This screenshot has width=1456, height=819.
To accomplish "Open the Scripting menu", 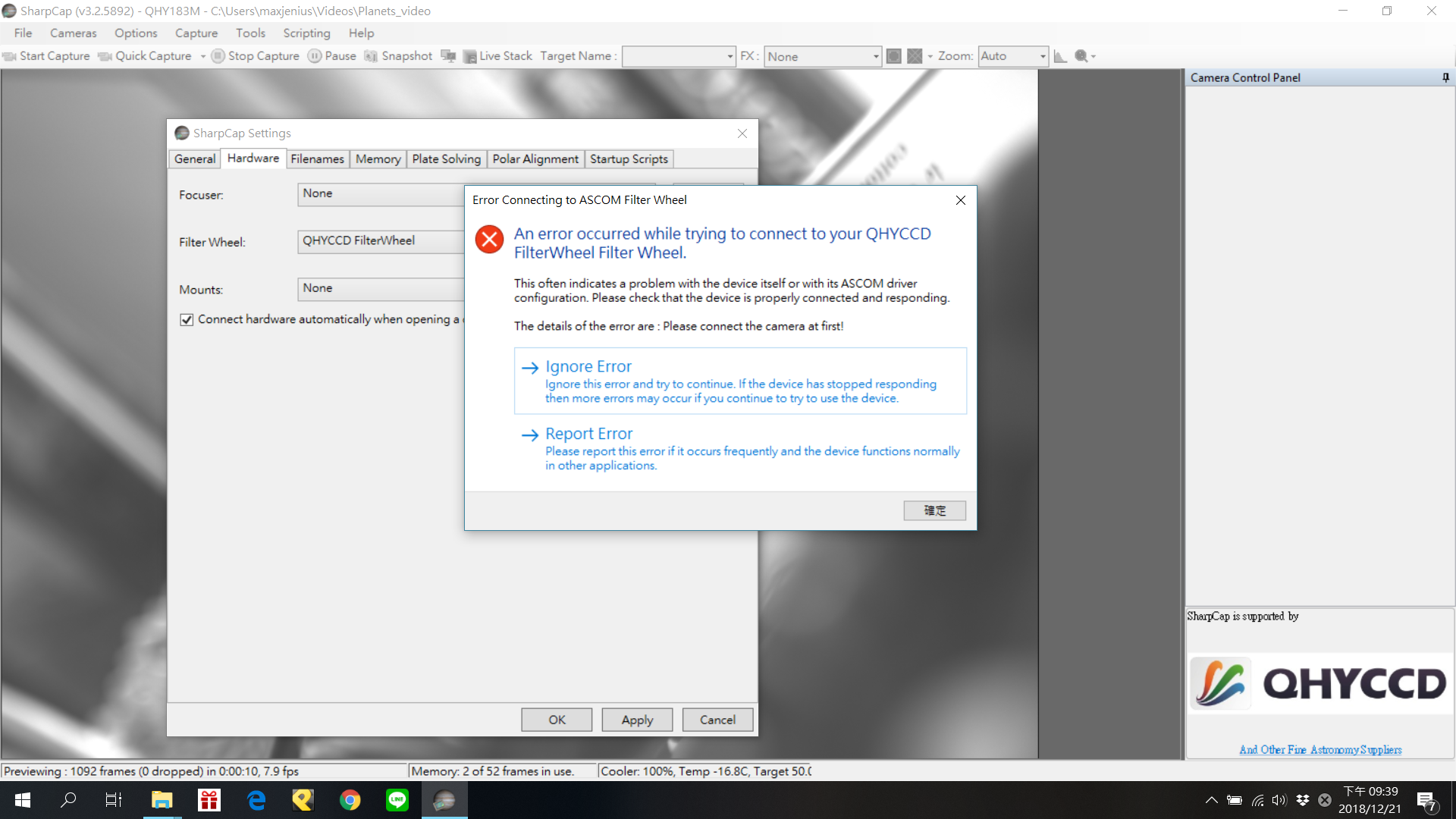I will [306, 33].
